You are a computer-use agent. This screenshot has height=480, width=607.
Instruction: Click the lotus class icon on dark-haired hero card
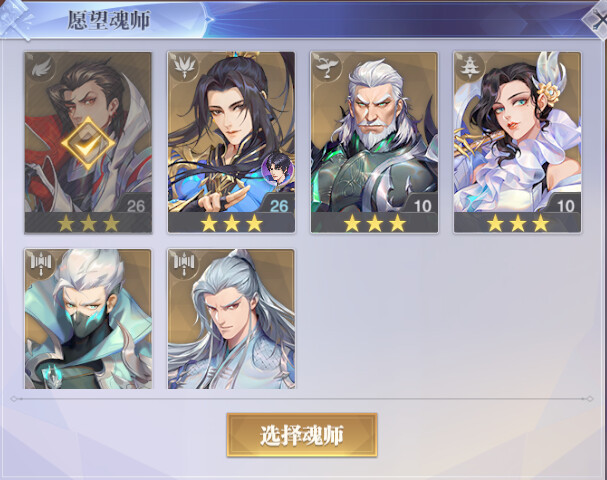[183, 68]
